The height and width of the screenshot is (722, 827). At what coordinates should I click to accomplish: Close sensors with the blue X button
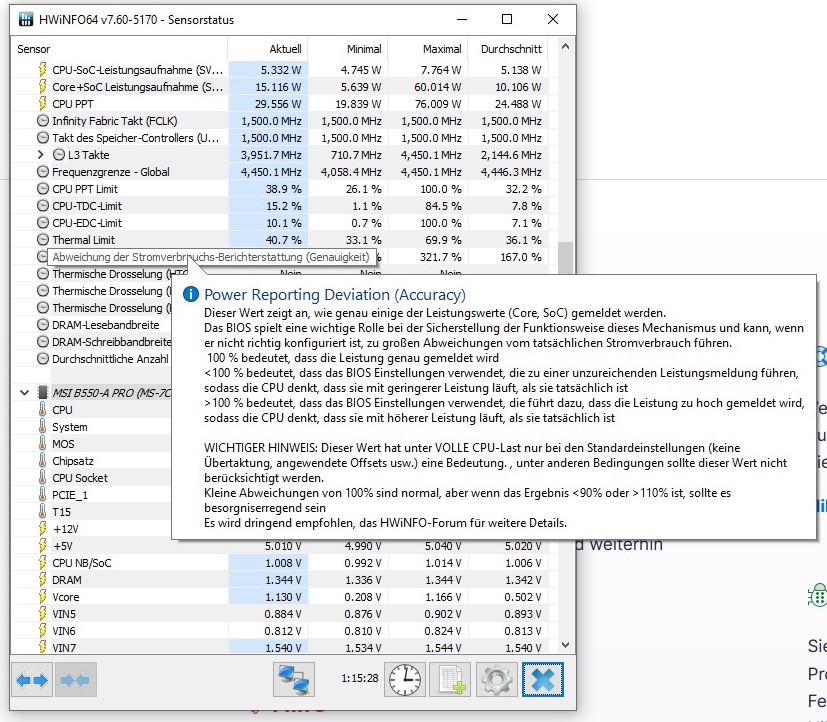click(543, 680)
